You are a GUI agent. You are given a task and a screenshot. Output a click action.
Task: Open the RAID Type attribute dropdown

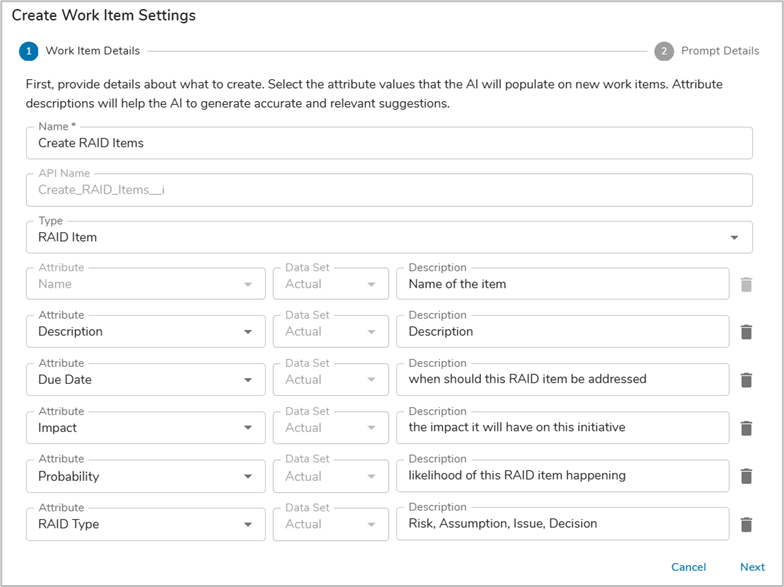[145, 524]
